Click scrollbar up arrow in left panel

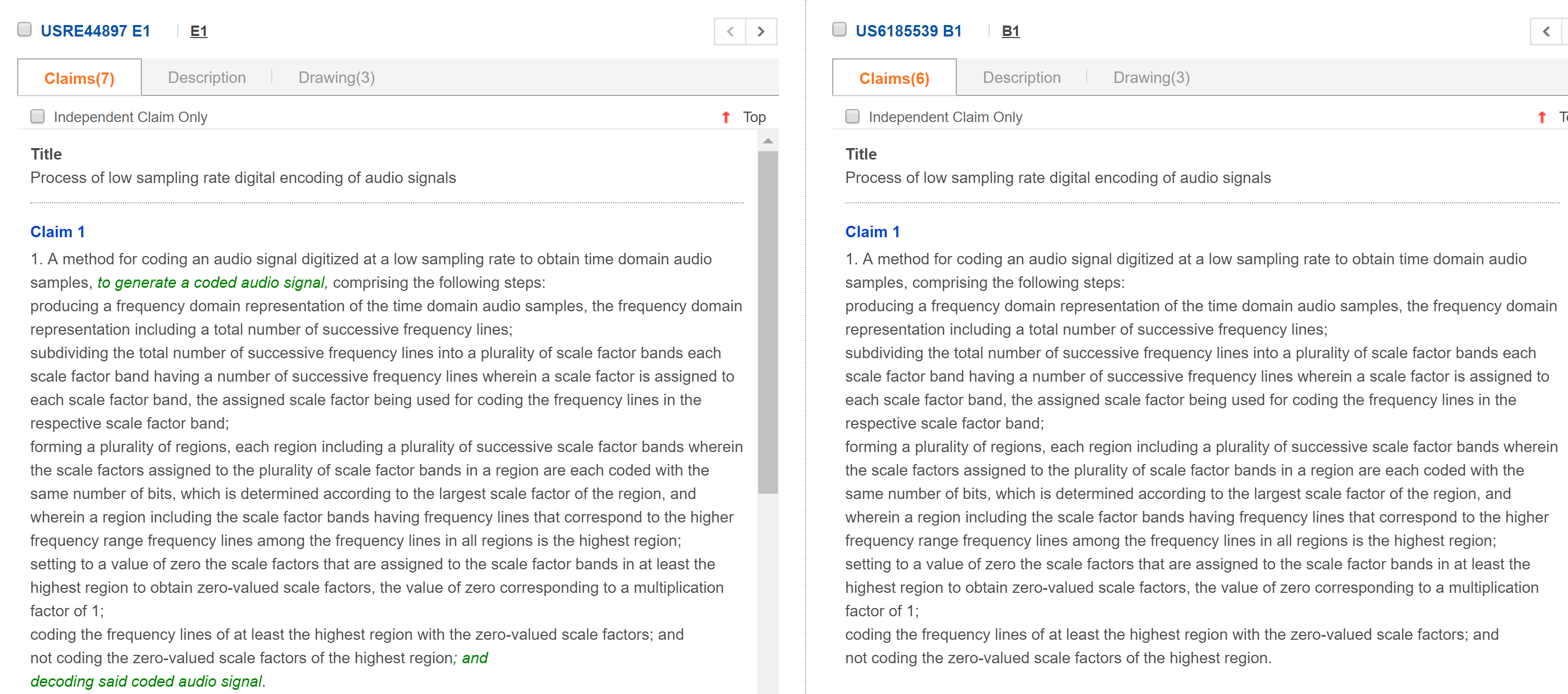768,141
